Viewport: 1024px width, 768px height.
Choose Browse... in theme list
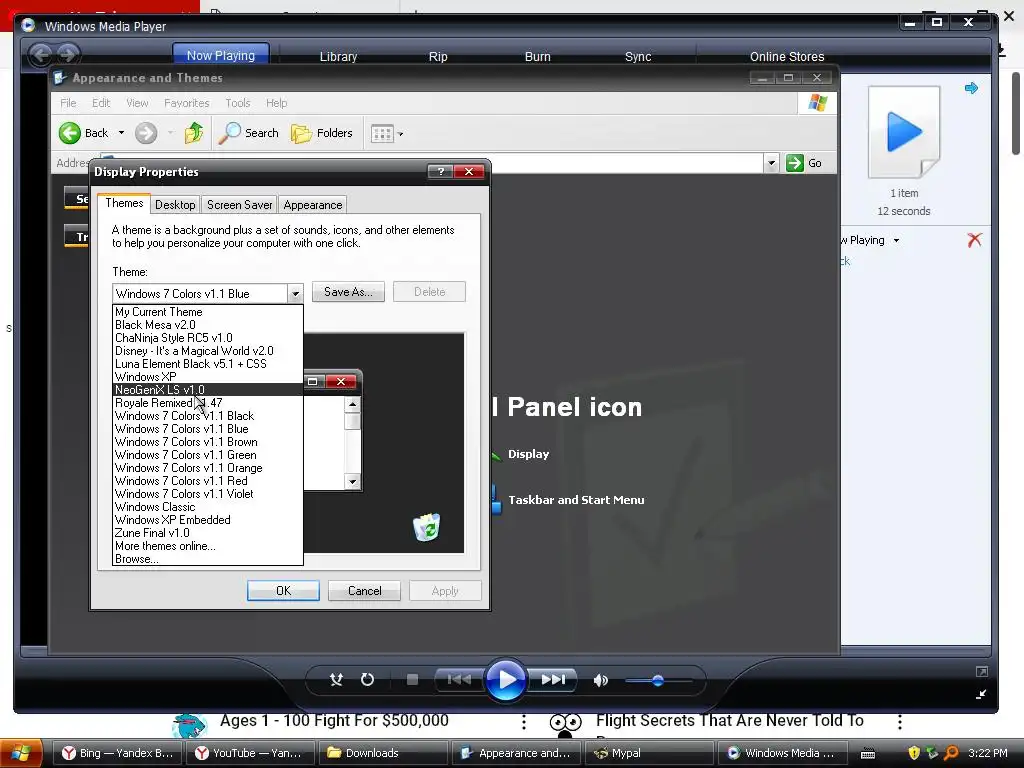pos(208,559)
